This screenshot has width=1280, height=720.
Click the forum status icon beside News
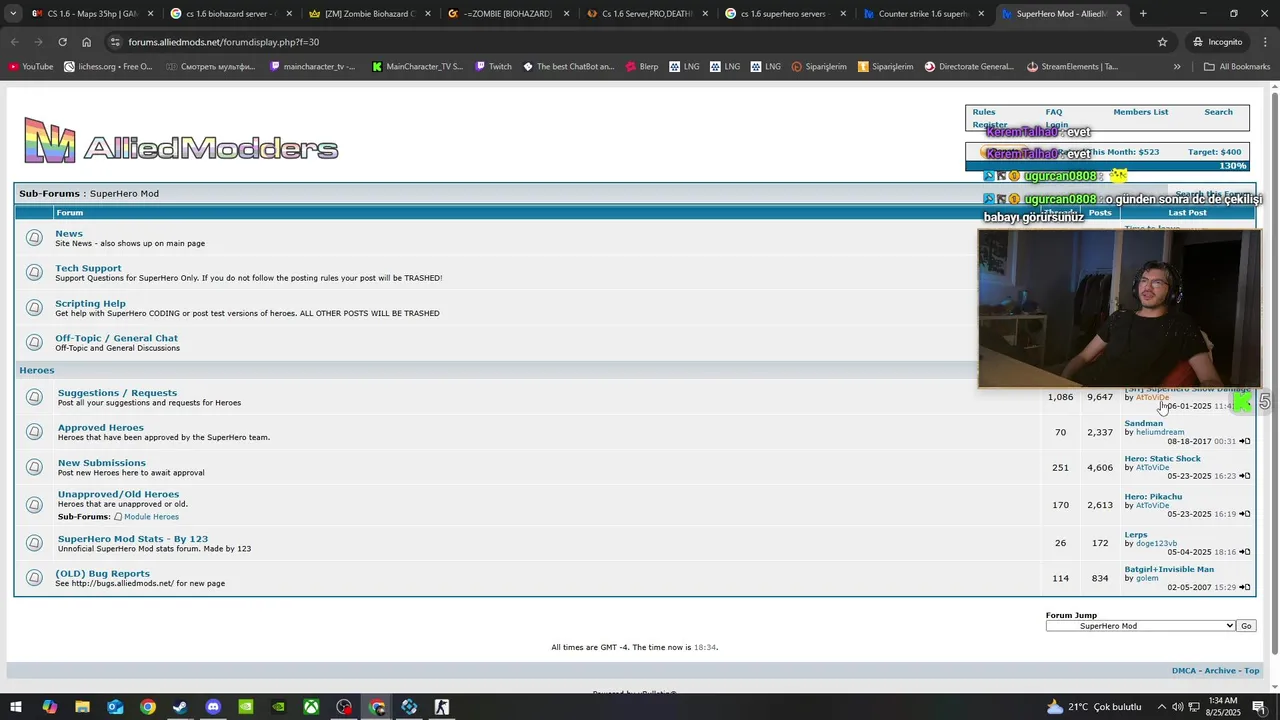point(34,237)
